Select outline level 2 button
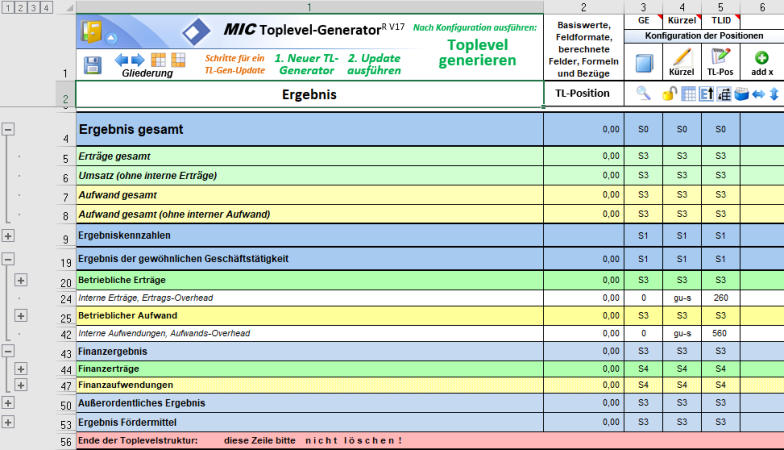The image size is (784, 450). (21, 8)
